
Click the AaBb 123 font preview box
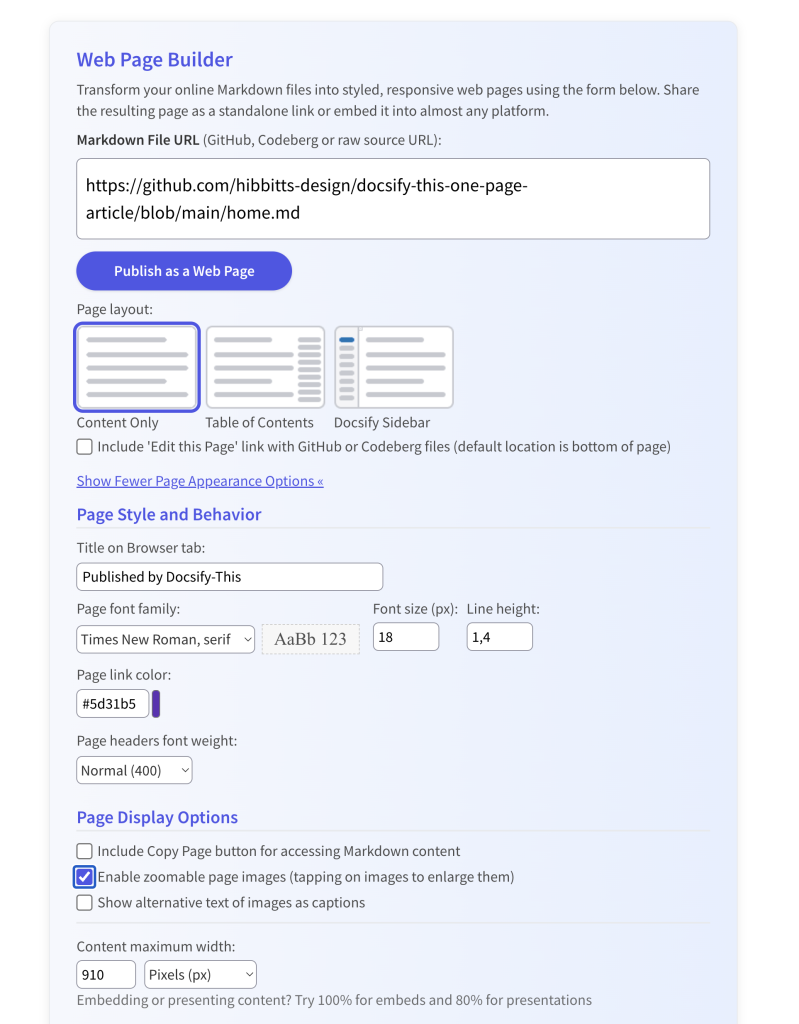(310, 639)
